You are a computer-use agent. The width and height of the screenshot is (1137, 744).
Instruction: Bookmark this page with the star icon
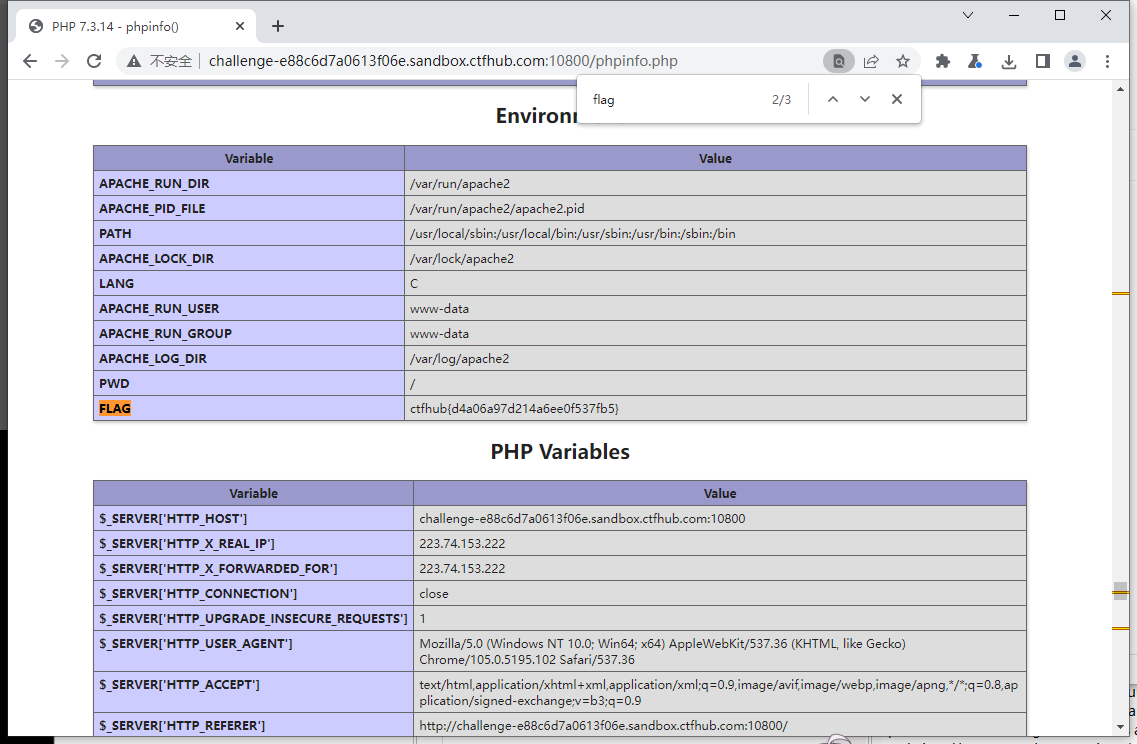(x=903, y=62)
